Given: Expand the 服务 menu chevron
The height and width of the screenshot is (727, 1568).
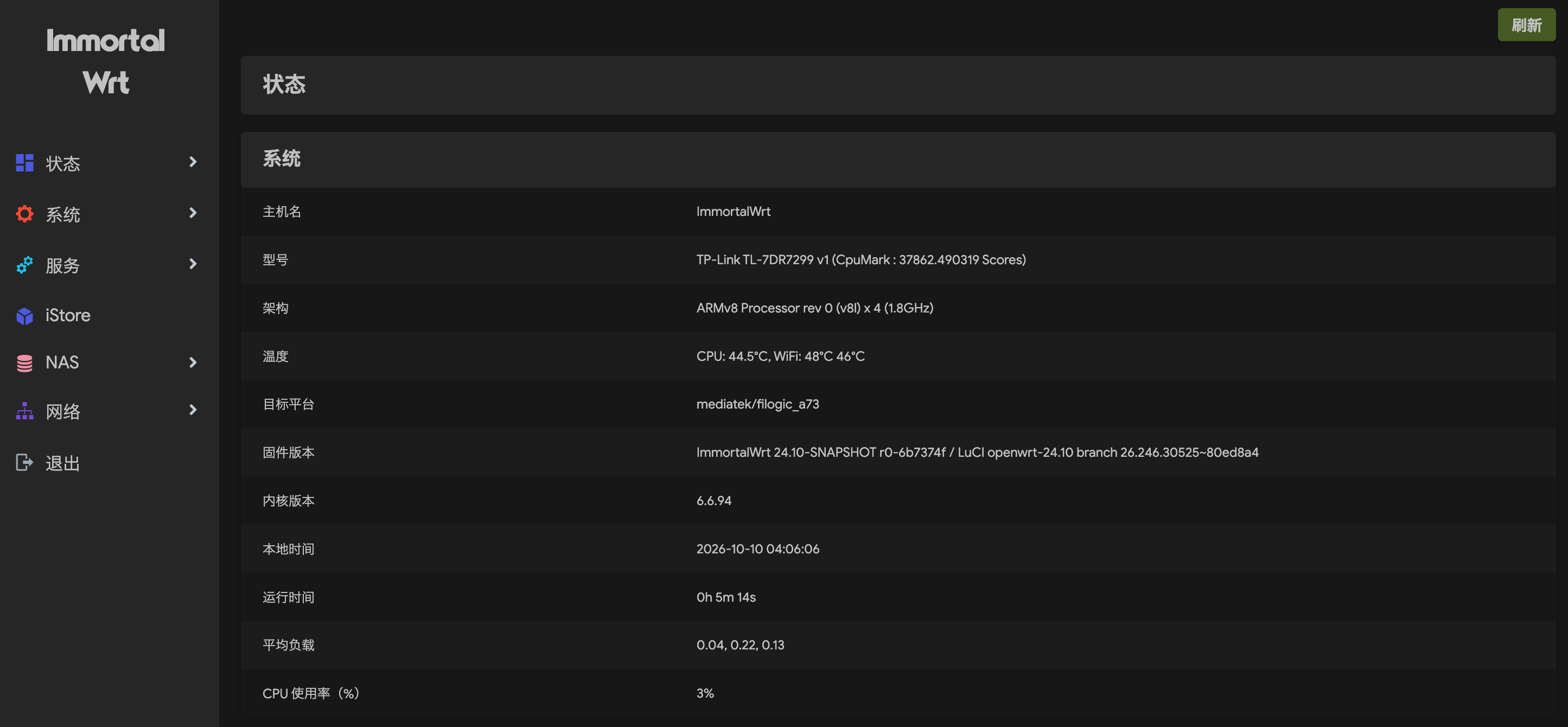Looking at the screenshot, I should pos(193,264).
